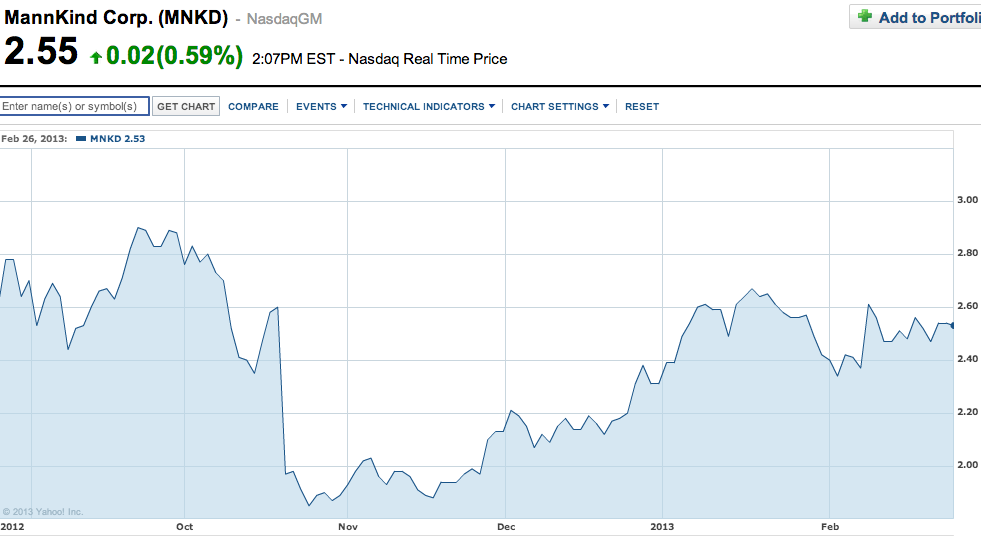
Task: Open the COMPARE option
Action: [x=253, y=107]
